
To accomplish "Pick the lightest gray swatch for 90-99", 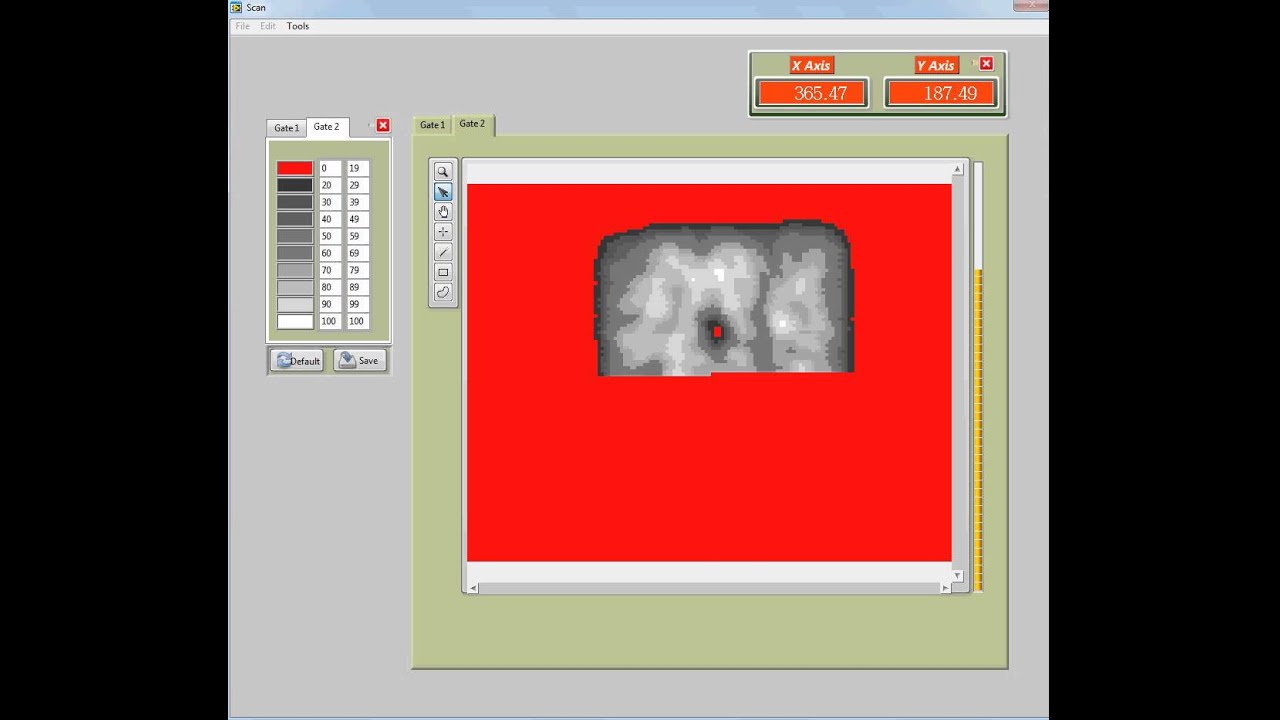I will pos(295,304).
